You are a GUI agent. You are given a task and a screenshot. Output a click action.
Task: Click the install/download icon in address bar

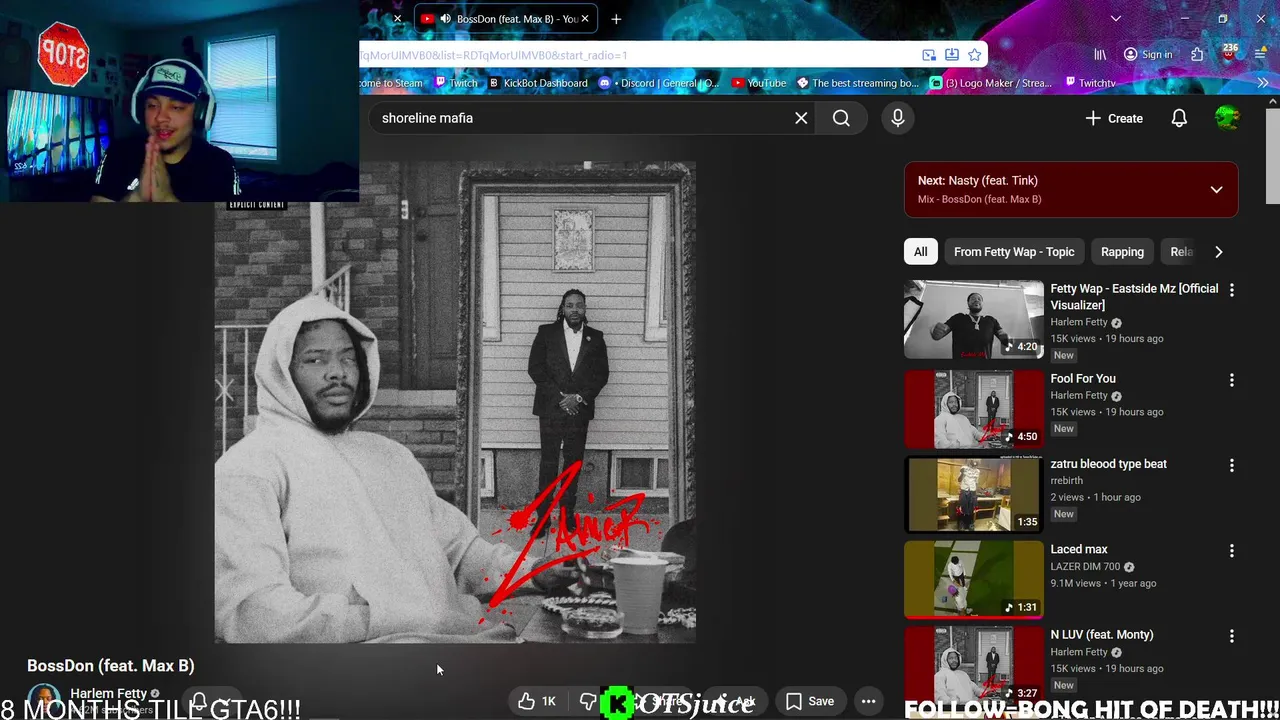click(952, 55)
